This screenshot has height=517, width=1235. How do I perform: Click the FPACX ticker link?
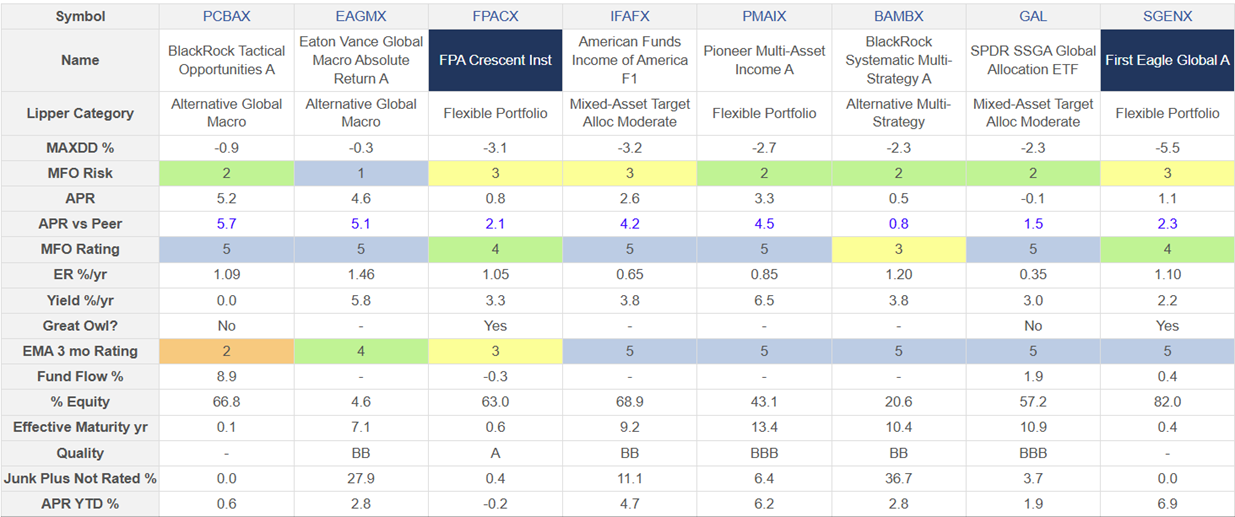[x=495, y=16]
